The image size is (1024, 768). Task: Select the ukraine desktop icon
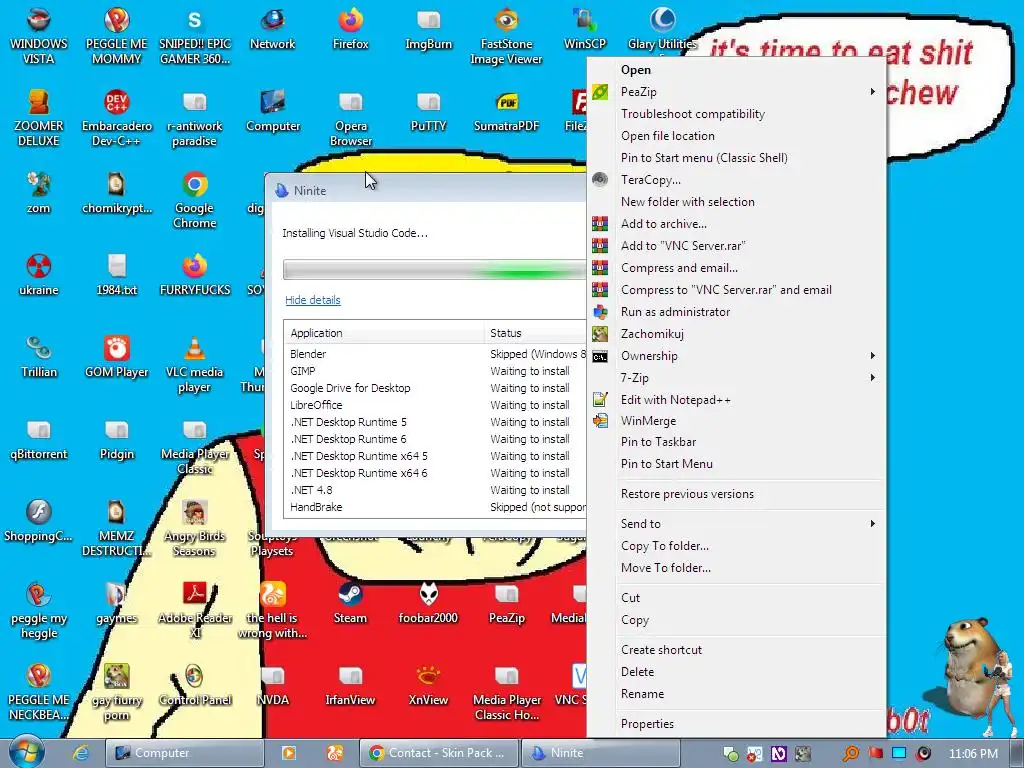click(x=39, y=274)
